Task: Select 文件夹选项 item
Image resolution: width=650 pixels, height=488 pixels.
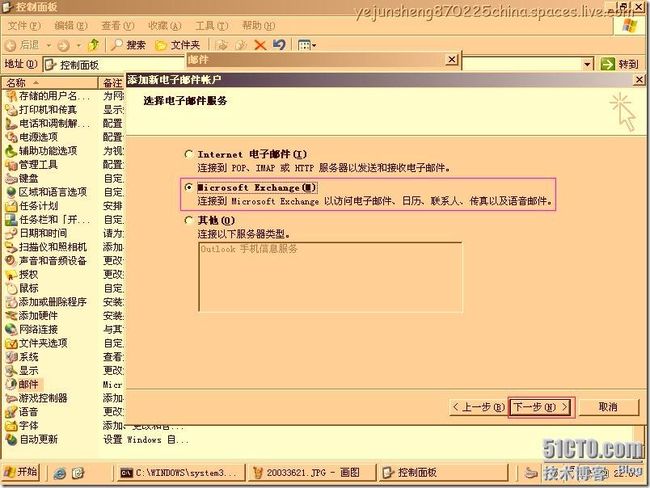Action: point(36,343)
